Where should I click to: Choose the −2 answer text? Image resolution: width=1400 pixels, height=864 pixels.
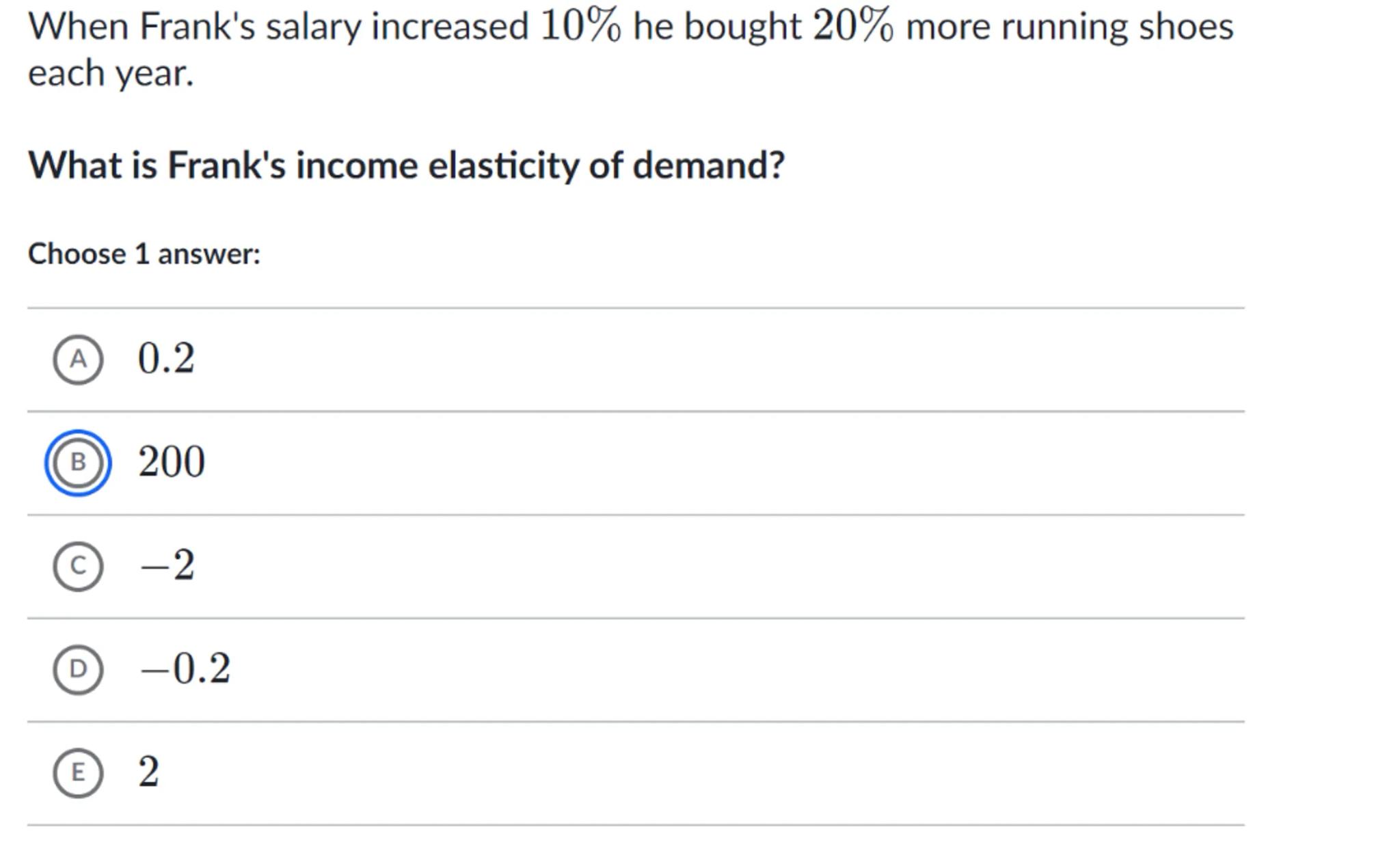point(167,565)
